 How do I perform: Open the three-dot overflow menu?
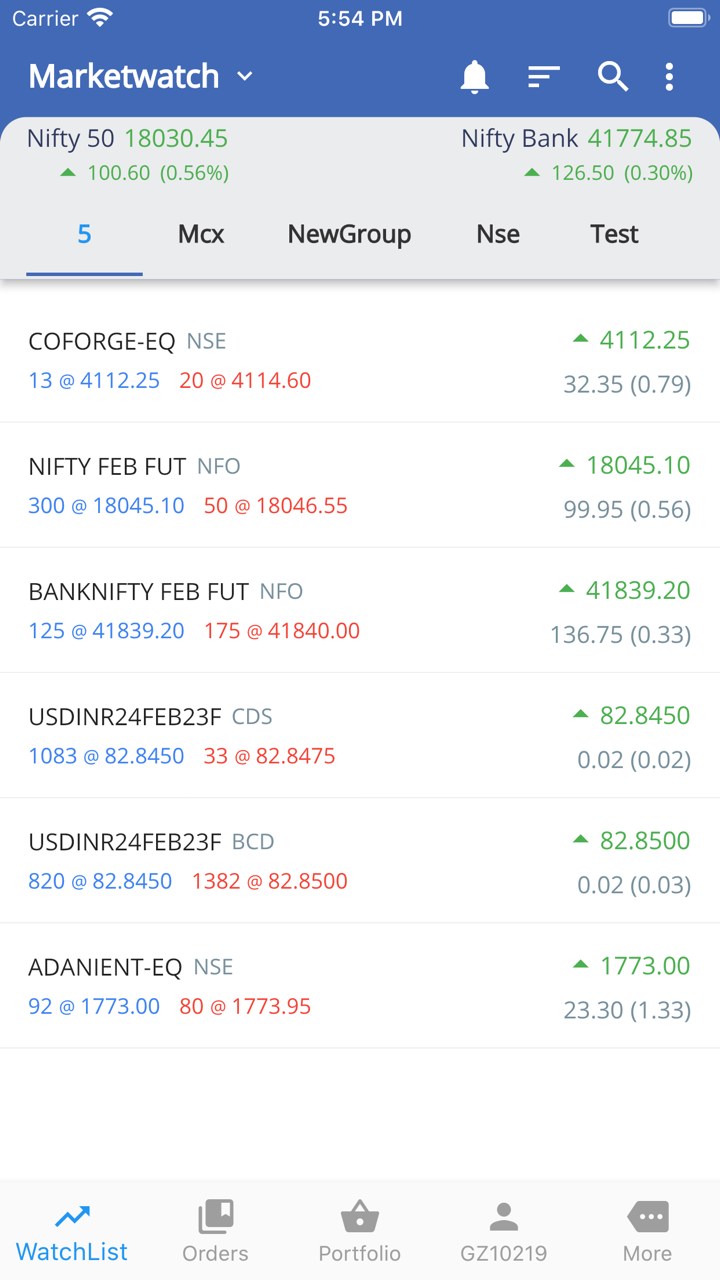[669, 77]
